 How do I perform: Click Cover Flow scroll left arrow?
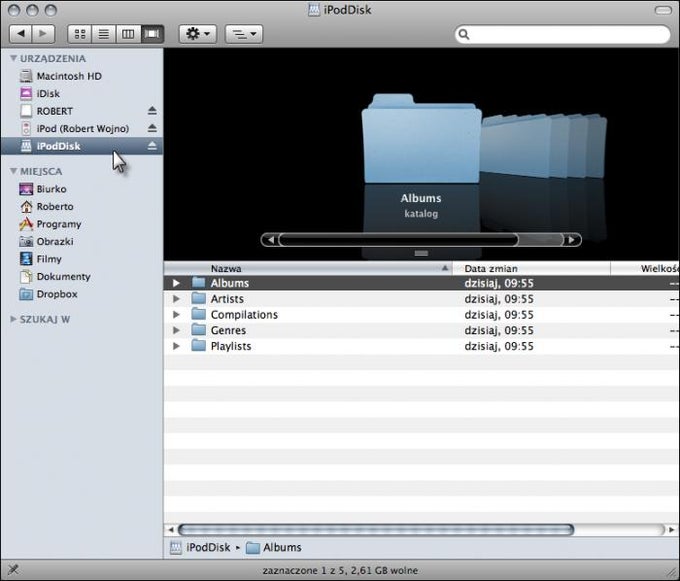tap(270, 240)
